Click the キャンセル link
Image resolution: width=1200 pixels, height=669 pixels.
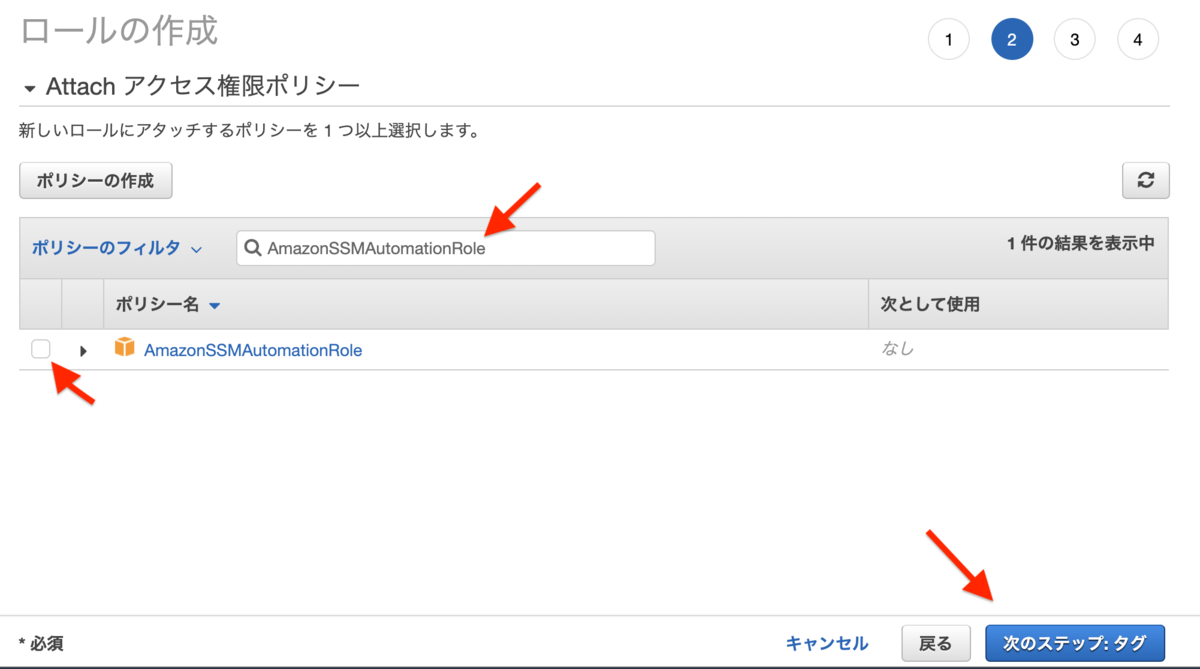point(827,643)
